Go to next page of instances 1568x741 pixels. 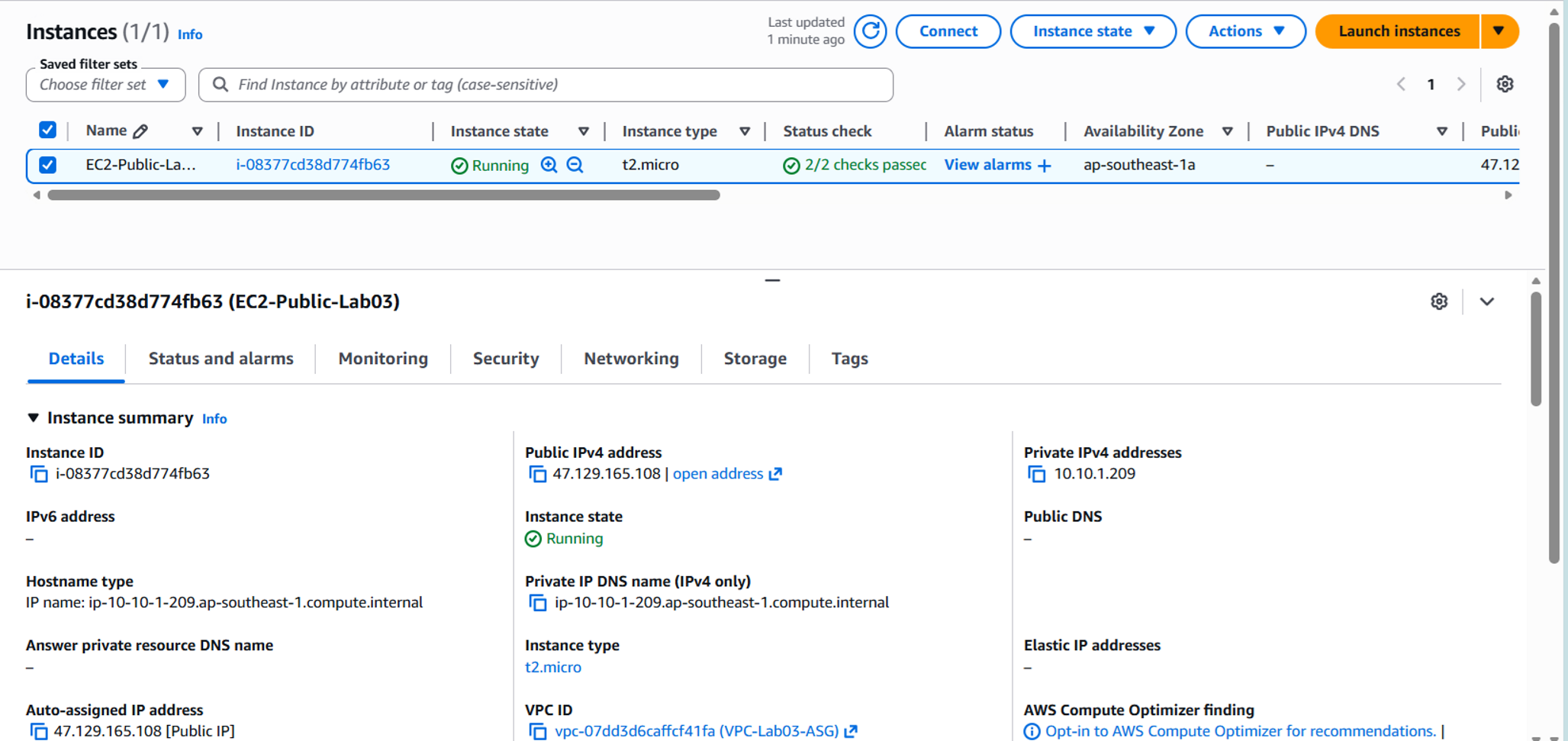point(1461,84)
